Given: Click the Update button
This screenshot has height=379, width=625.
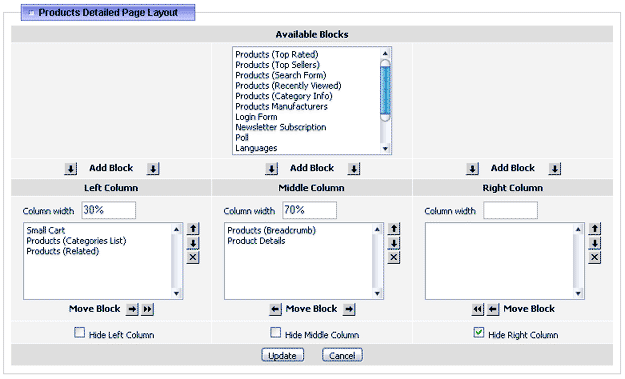Looking at the screenshot, I should pos(283,355).
